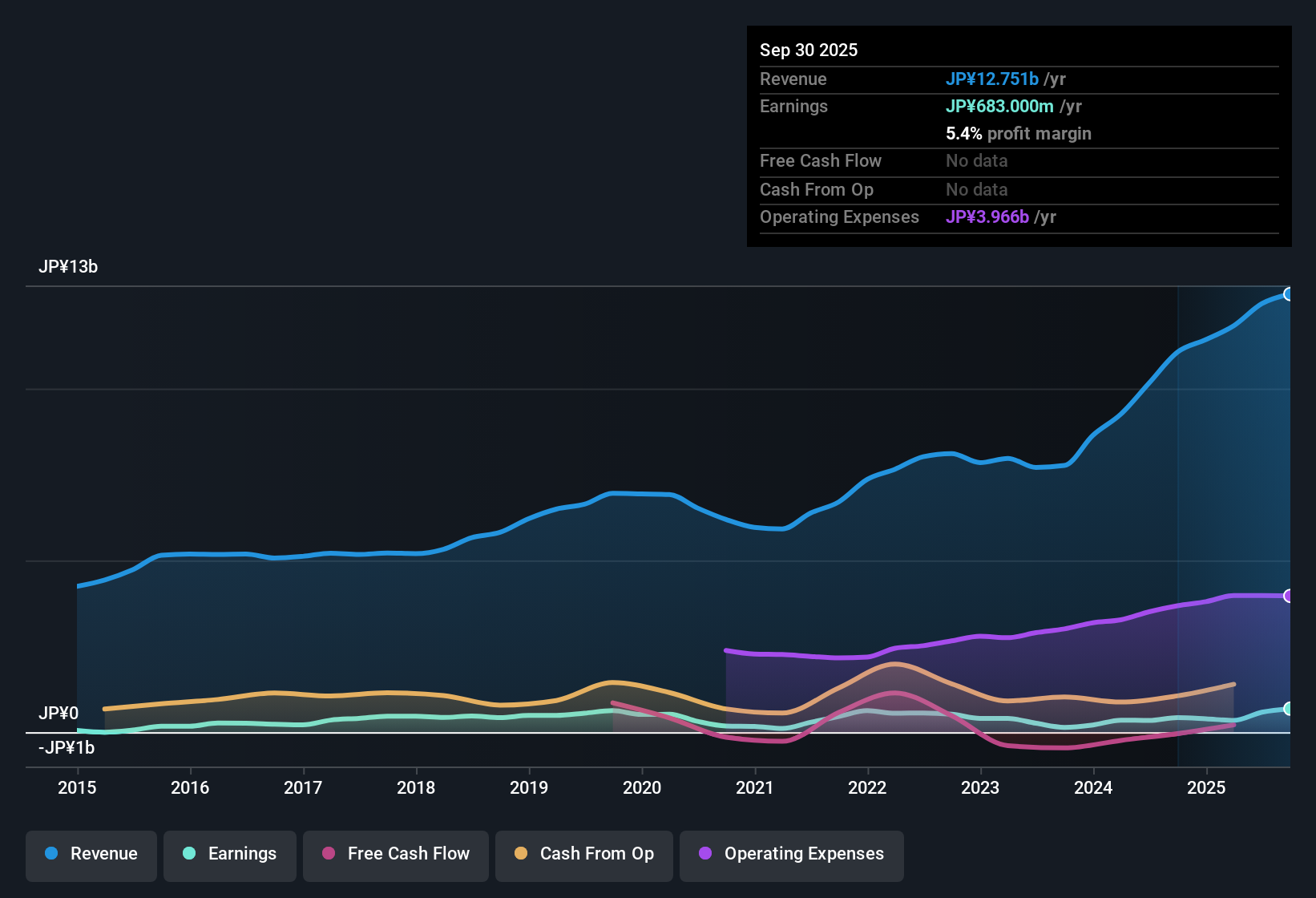Toggle the Free Cash Flow series off
1316x898 pixels.
pyautogui.click(x=395, y=854)
